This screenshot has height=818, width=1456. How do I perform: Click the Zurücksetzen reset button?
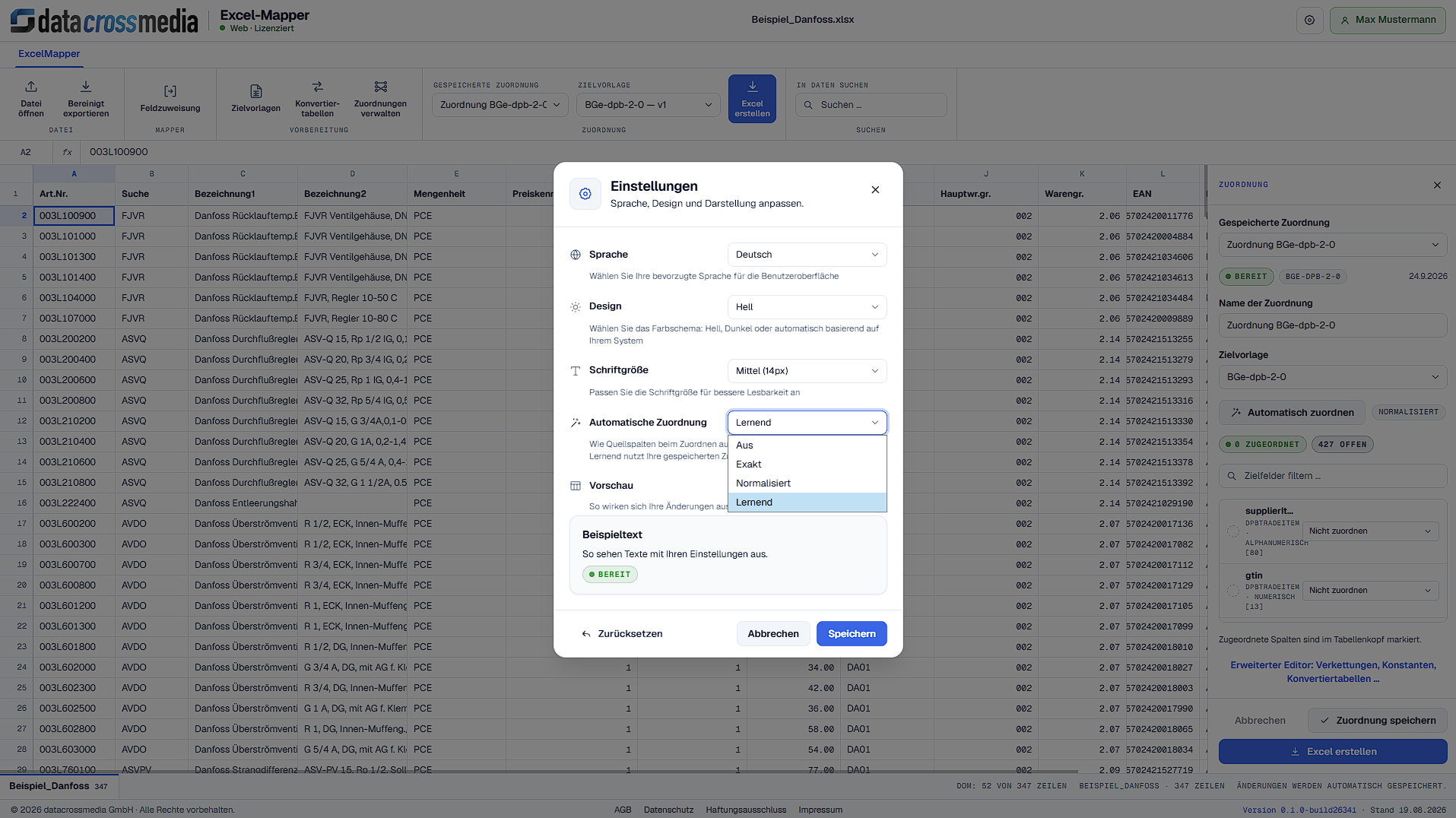coord(622,634)
